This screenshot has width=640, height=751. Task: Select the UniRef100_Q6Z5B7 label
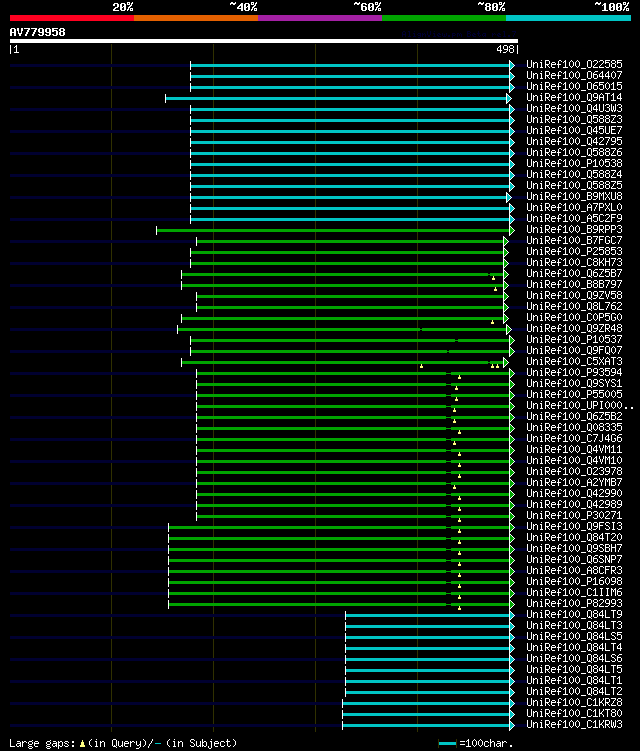click(574, 273)
